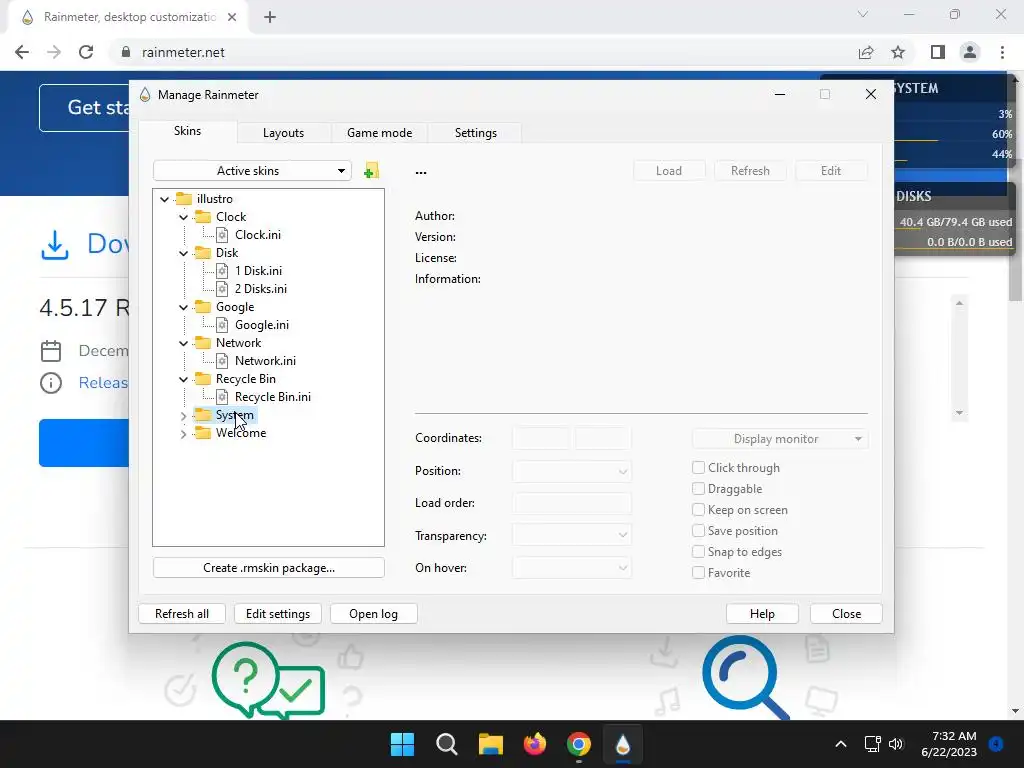
Task: Click the Edit settings button
Action: (x=278, y=614)
